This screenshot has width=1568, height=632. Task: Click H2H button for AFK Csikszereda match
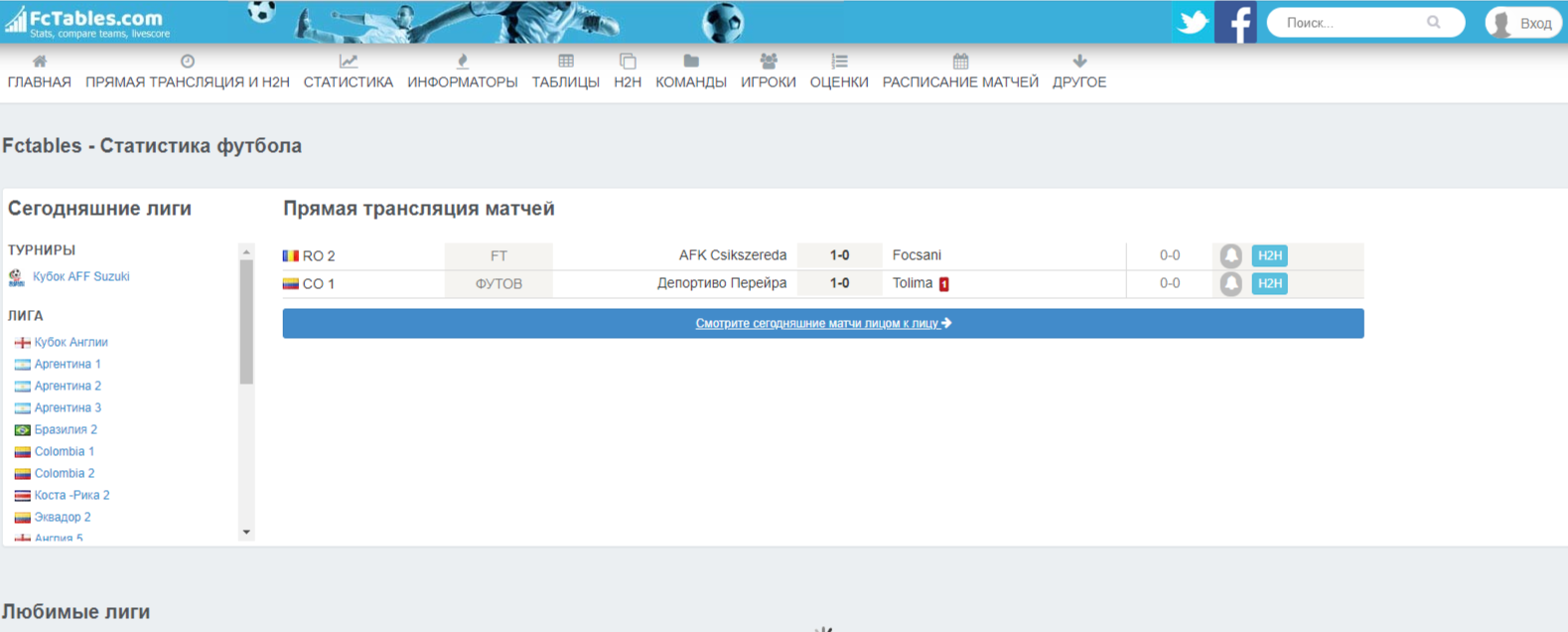coord(1269,255)
